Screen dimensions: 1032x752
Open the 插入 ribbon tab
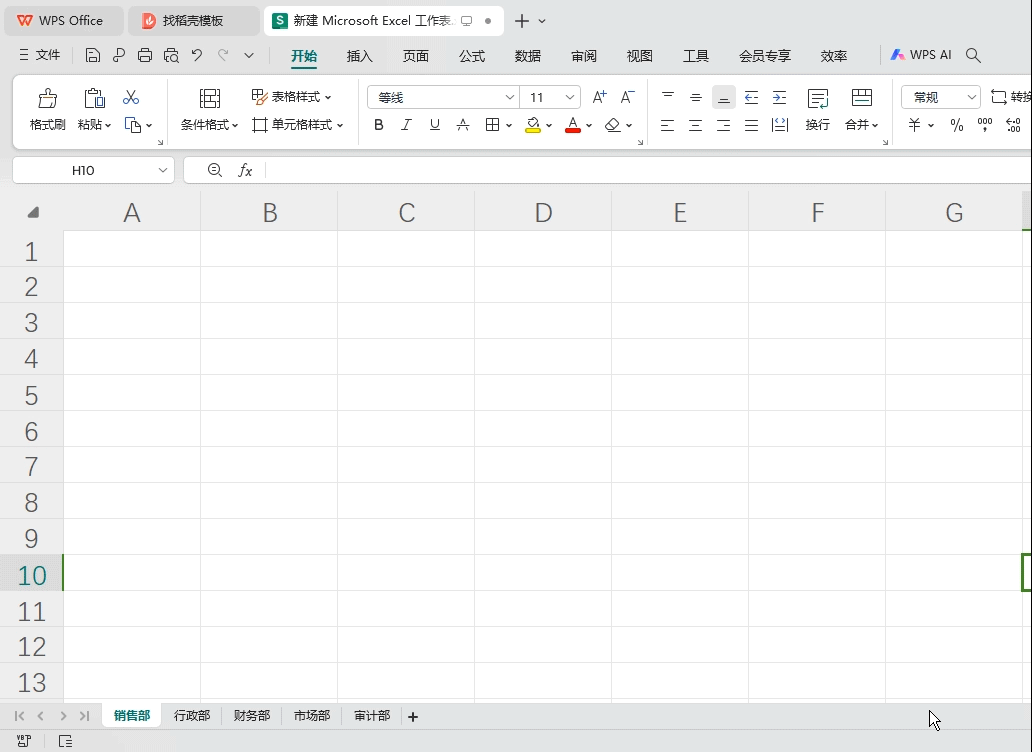pos(360,56)
